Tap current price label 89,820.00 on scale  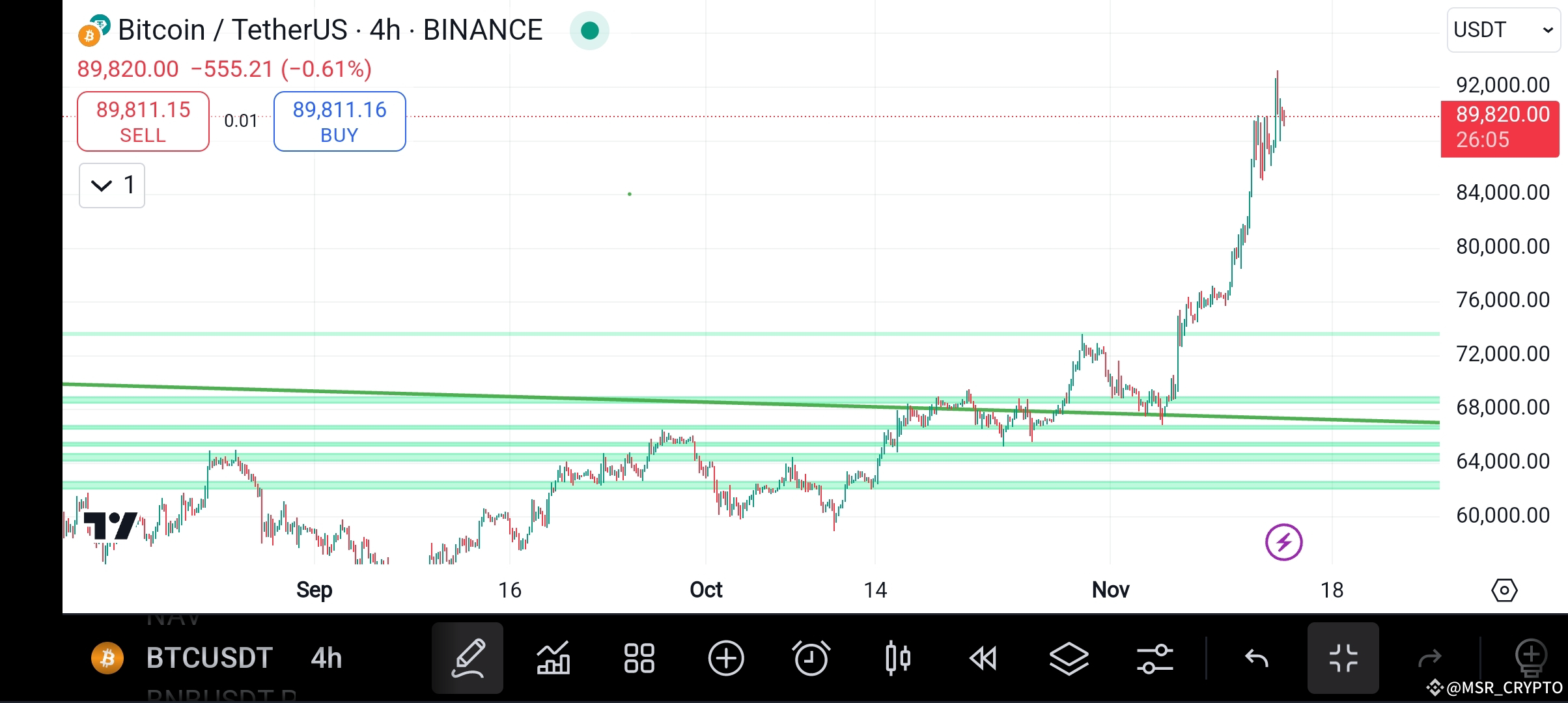coord(1500,128)
